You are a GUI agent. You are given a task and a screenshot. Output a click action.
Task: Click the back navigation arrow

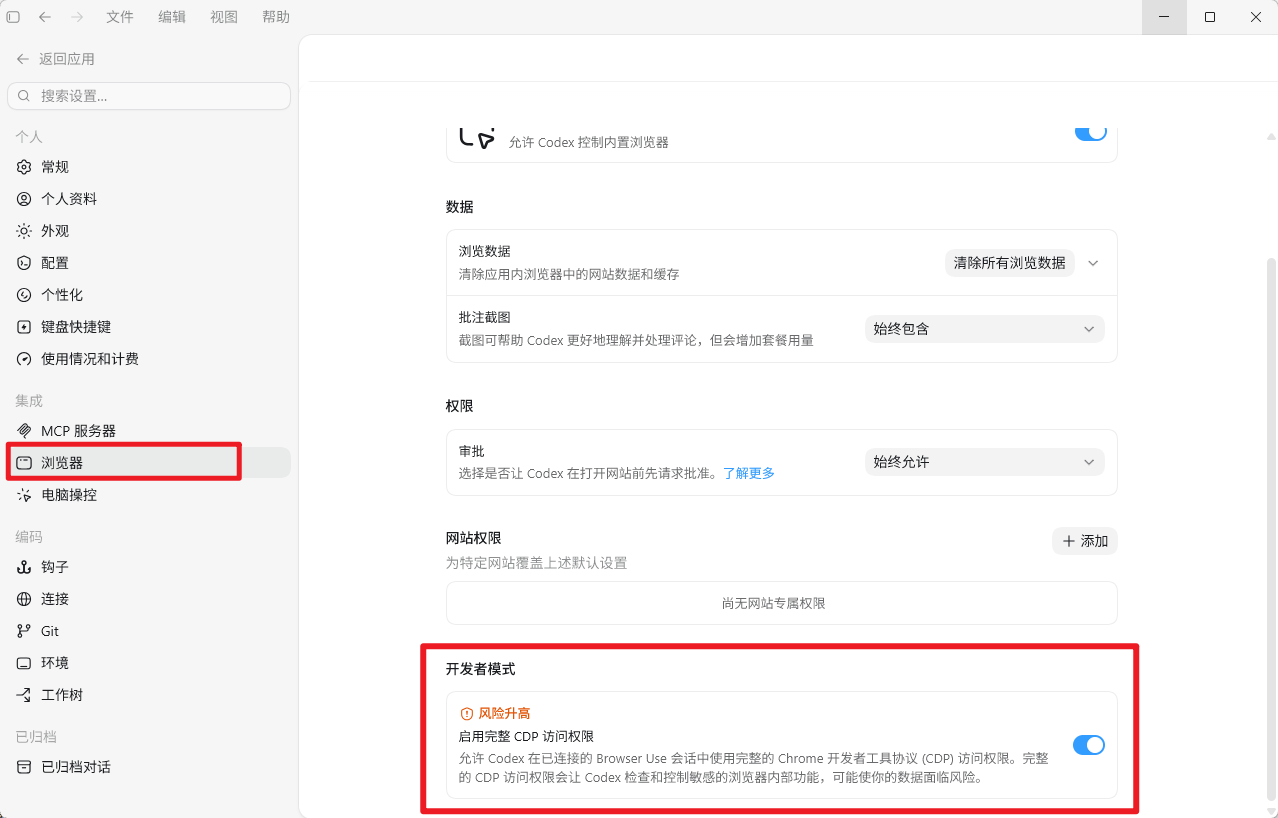pos(45,17)
